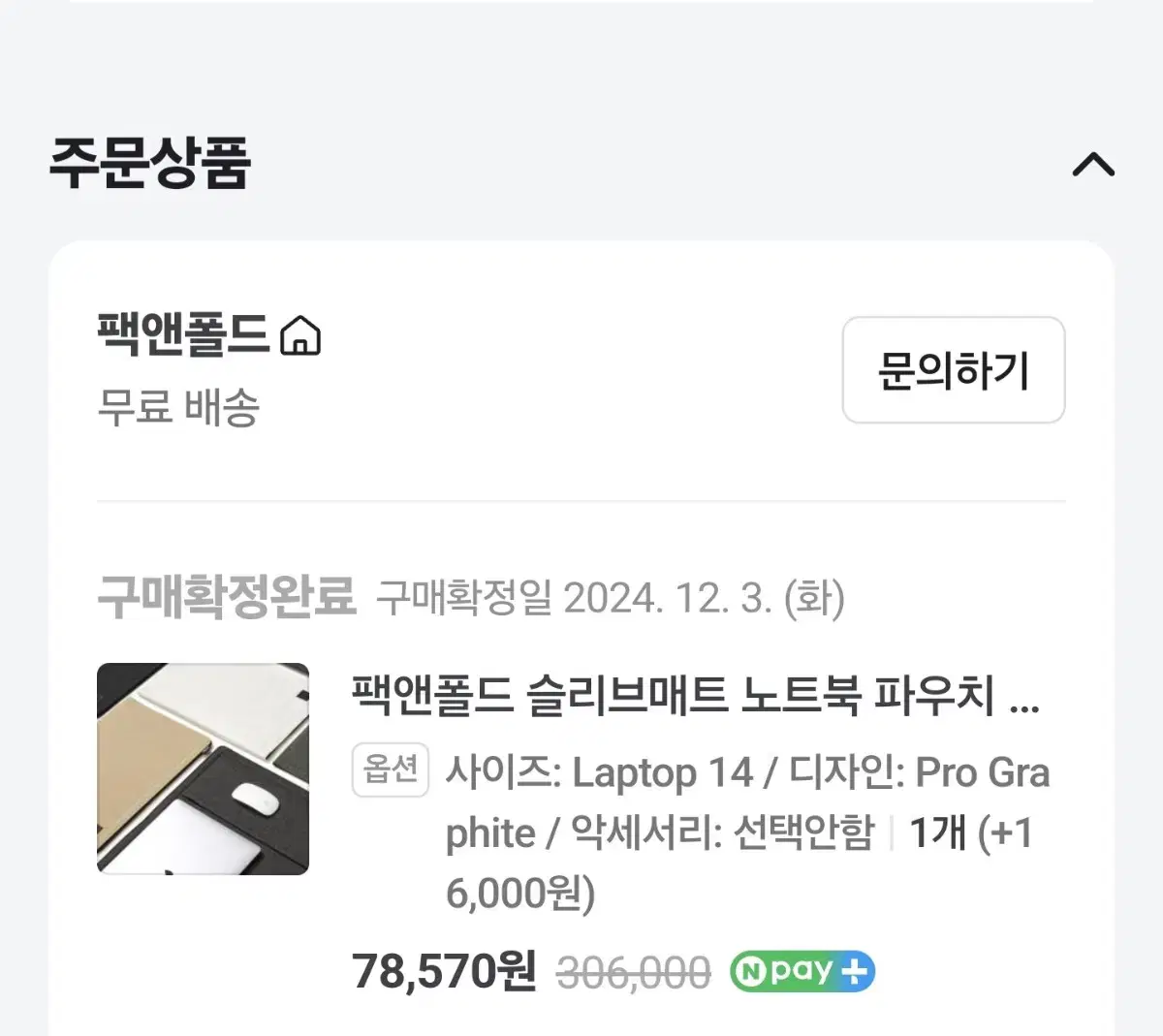Viewport: 1163px width, 1036px height.
Task: Tap the 구매확정일 2024. 12. 3. date
Action: tap(611, 598)
